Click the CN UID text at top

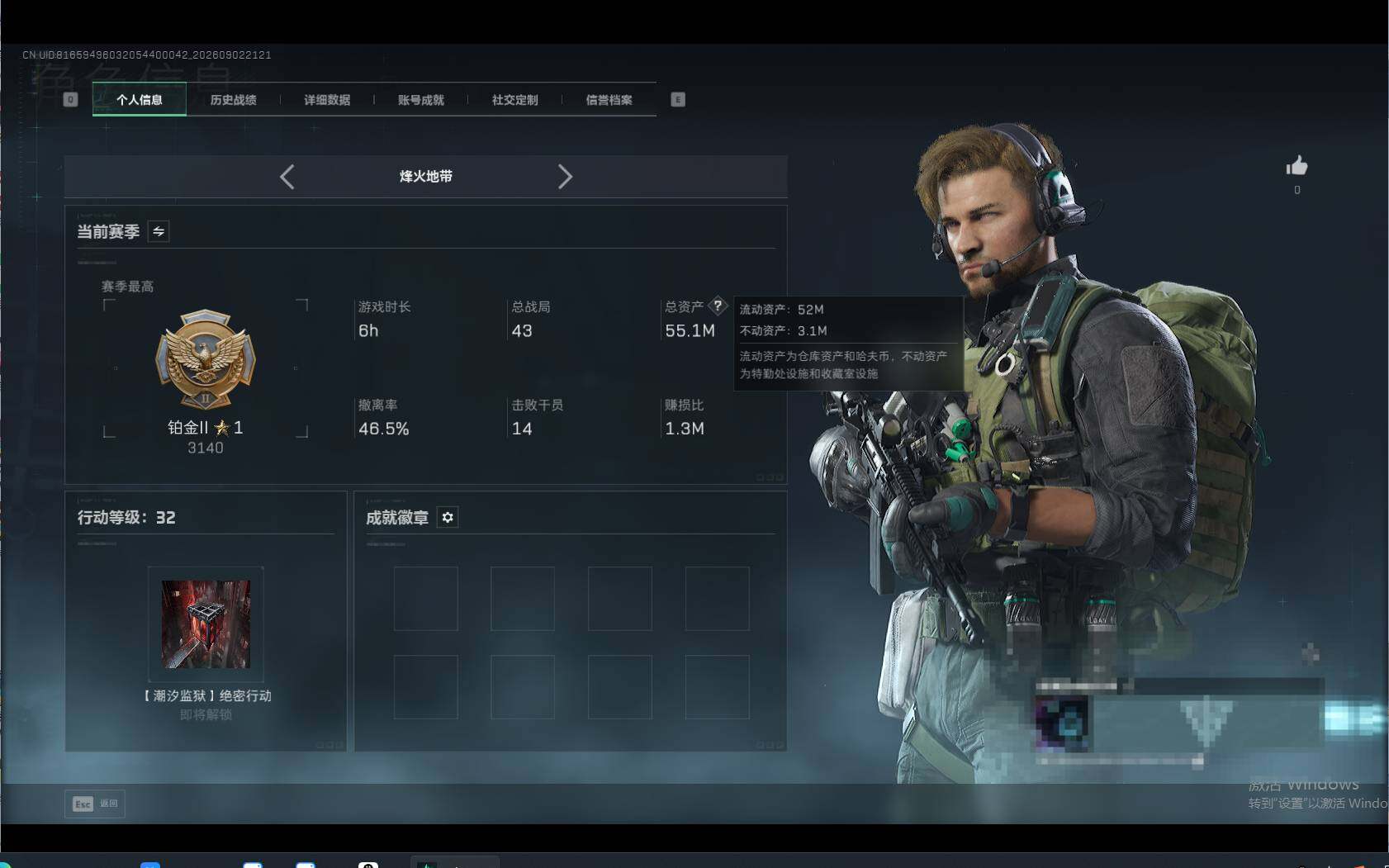pyautogui.click(x=147, y=55)
